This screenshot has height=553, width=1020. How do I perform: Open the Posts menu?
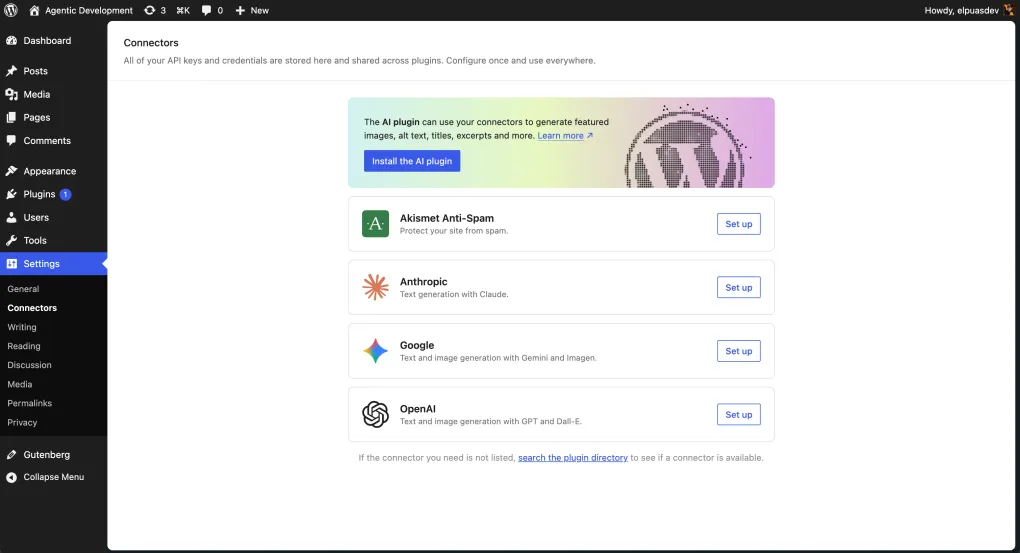[x=53, y=71]
